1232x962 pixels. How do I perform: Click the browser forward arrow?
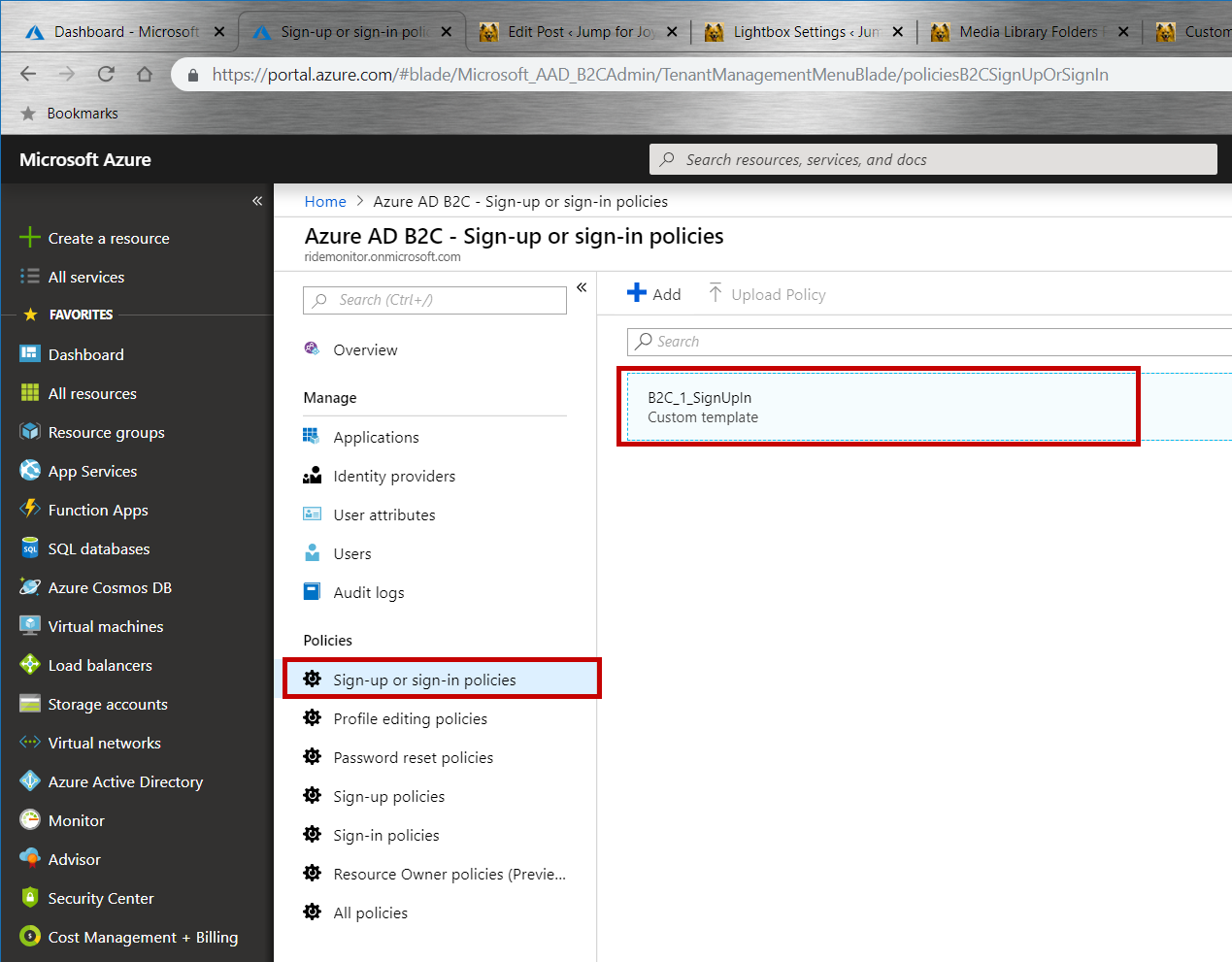click(67, 74)
